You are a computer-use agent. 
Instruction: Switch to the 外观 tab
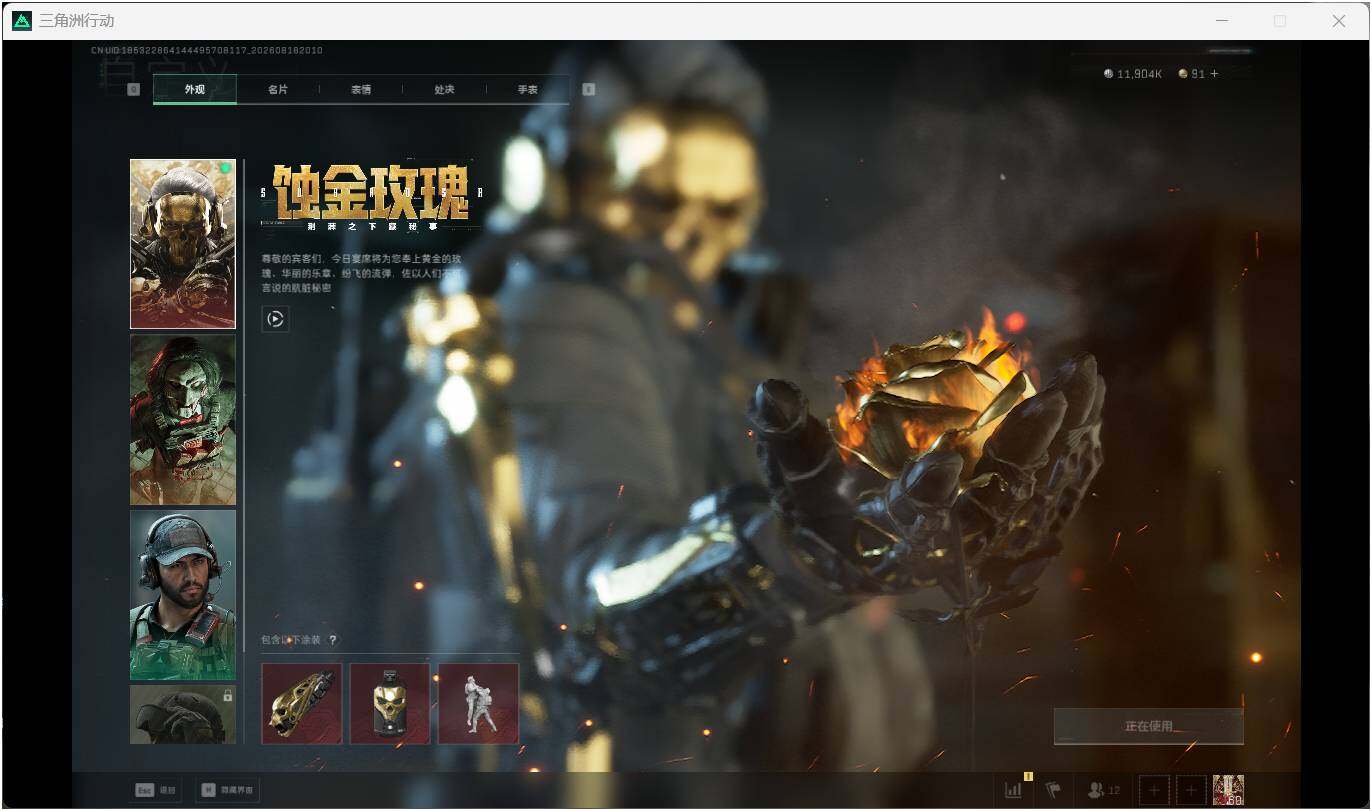pyautogui.click(x=195, y=89)
